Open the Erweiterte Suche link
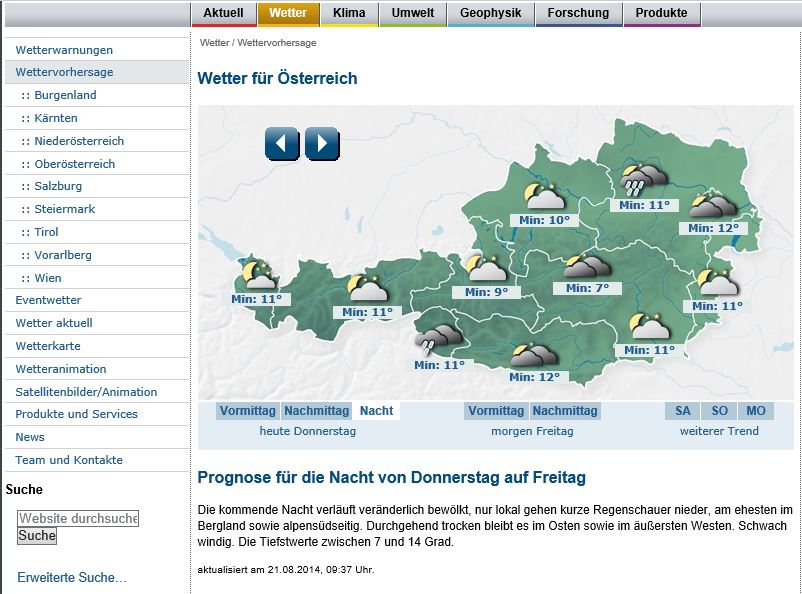Screen dimensions: 802x594 click(x=72, y=578)
